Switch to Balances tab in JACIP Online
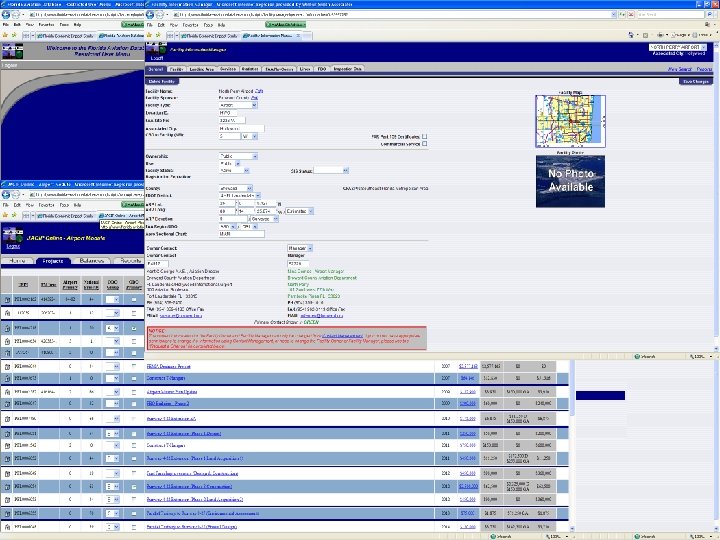The image size is (720, 540). pos(92,261)
